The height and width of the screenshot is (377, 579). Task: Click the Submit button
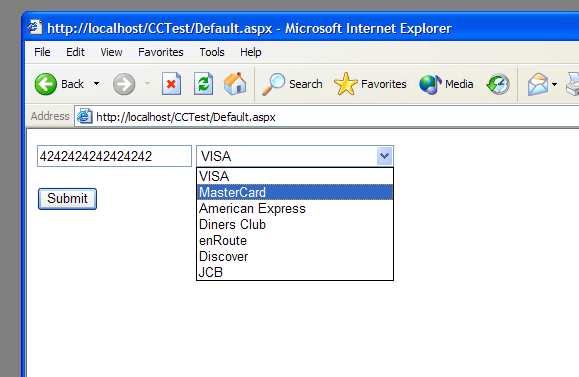(x=67, y=199)
